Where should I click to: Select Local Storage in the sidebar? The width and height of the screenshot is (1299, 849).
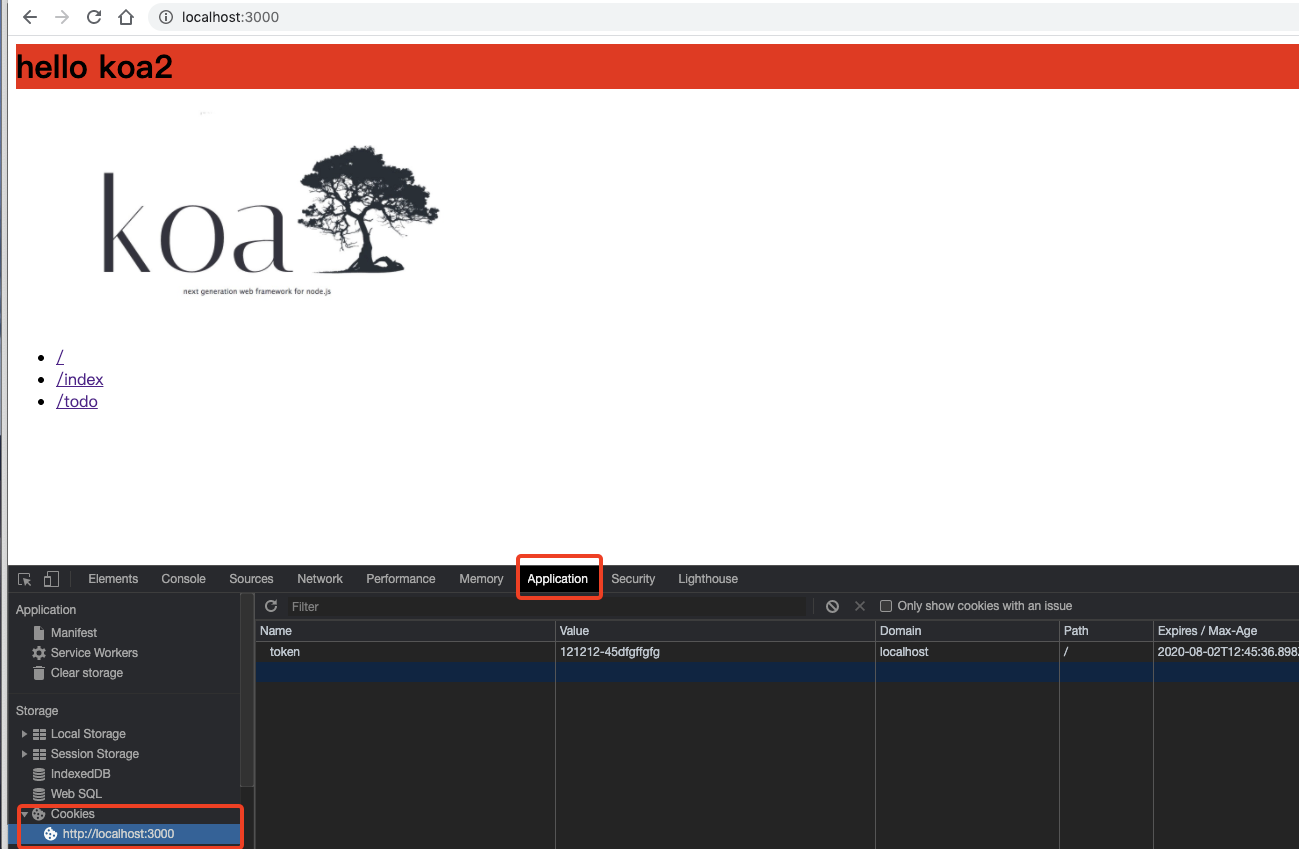pyautogui.click(x=88, y=734)
